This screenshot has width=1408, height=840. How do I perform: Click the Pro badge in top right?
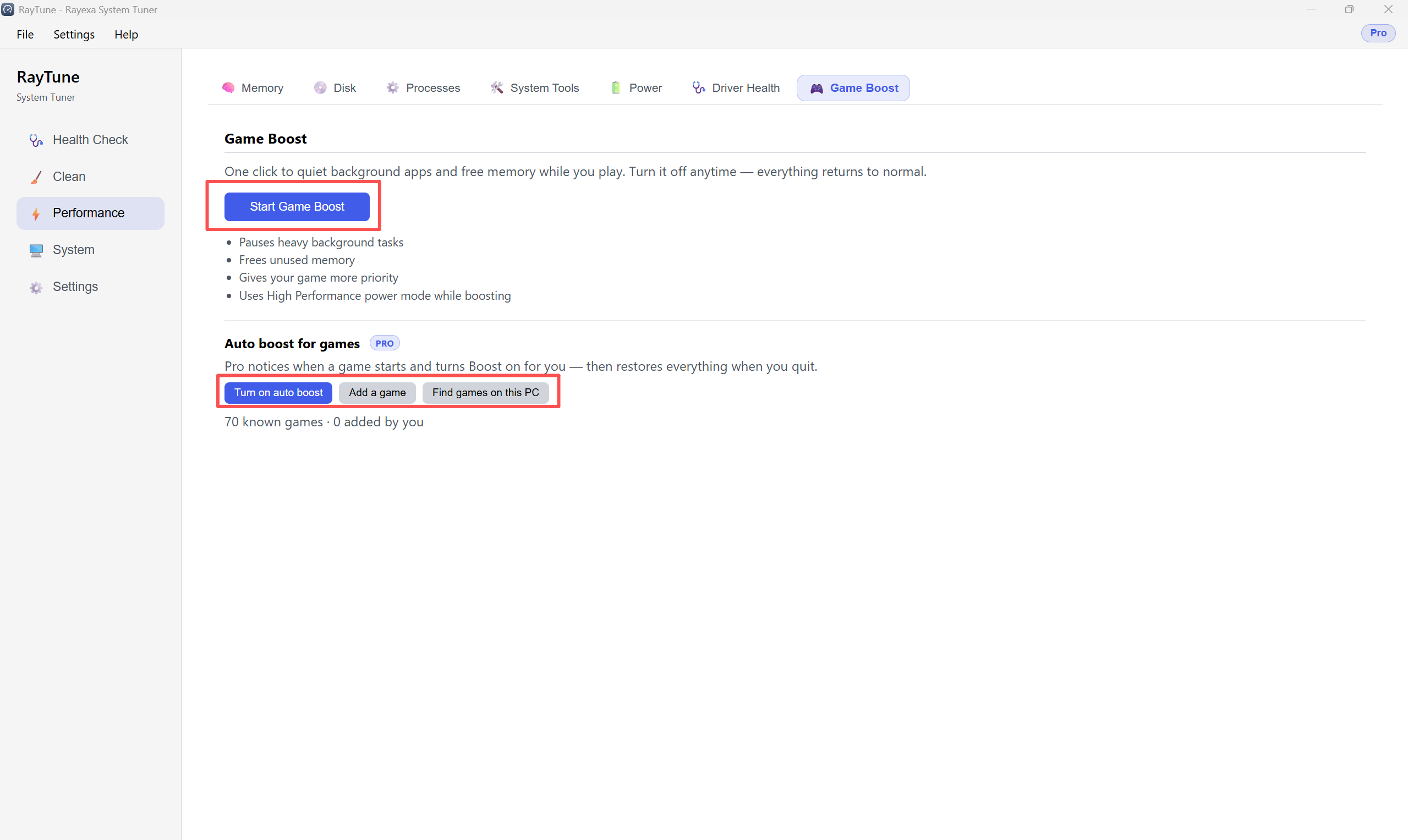pyautogui.click(x=1378, y=34)
